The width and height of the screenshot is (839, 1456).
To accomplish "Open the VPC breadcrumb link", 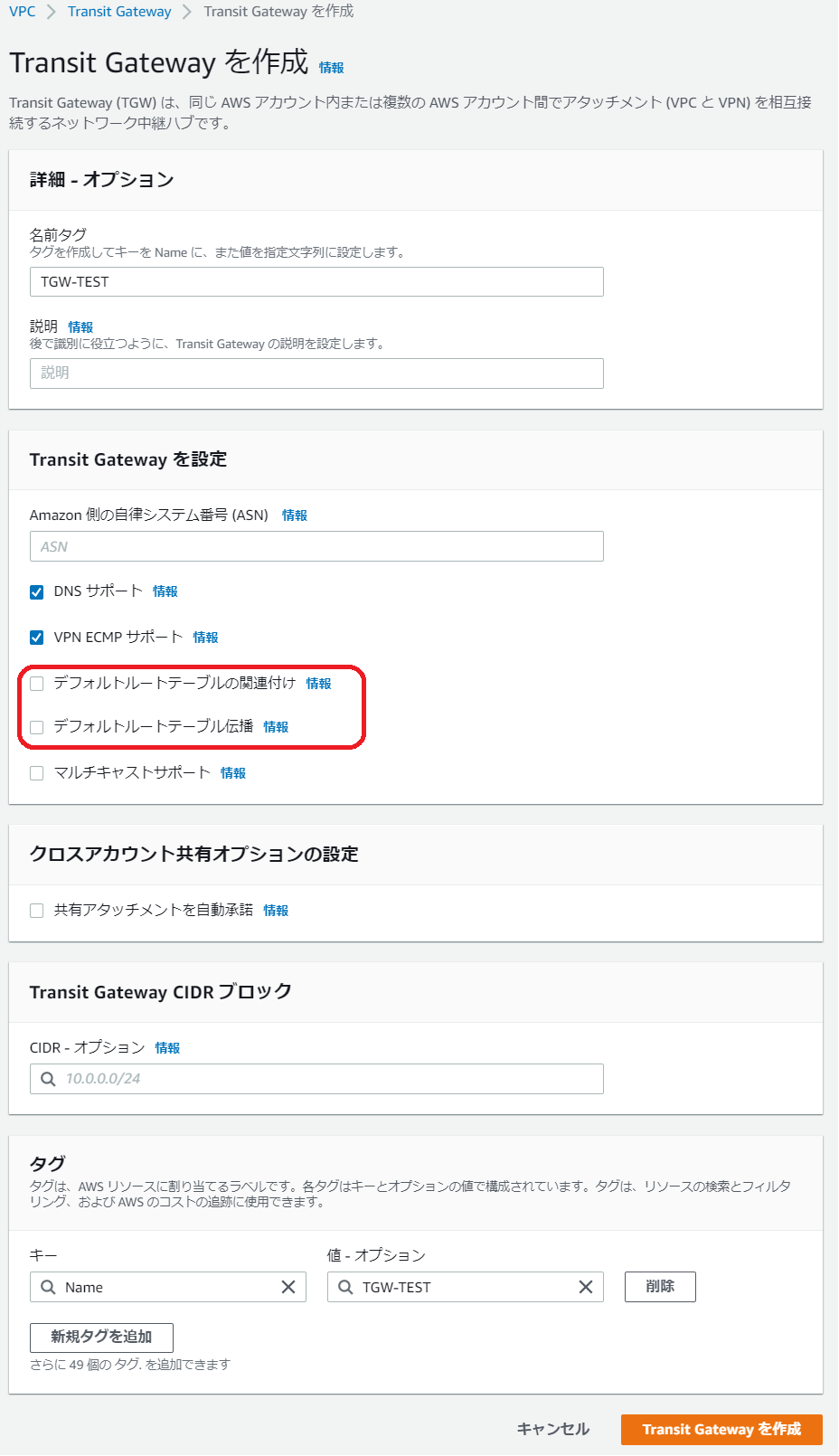I will tap(20, 11).
